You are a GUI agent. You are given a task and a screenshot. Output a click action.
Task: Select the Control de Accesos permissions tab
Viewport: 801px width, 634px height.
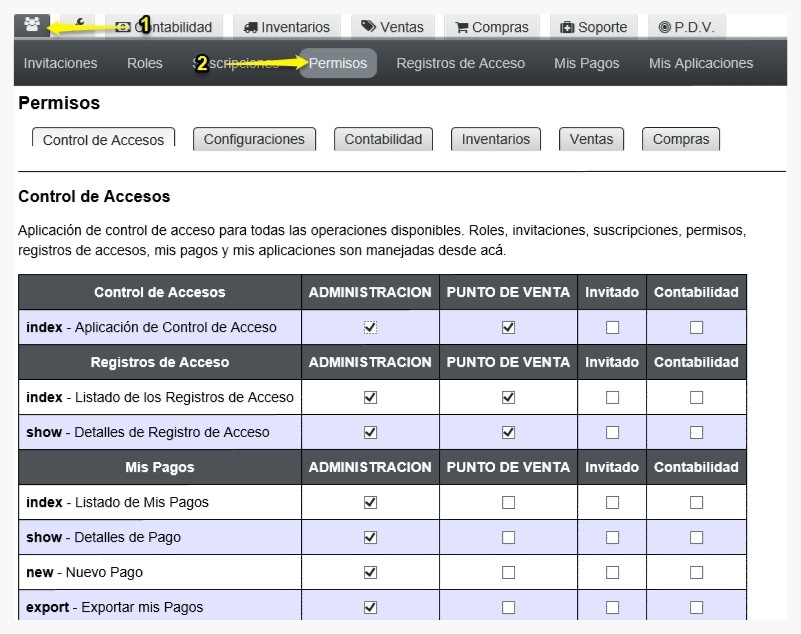pyautogui.click(x=103, y=139)
